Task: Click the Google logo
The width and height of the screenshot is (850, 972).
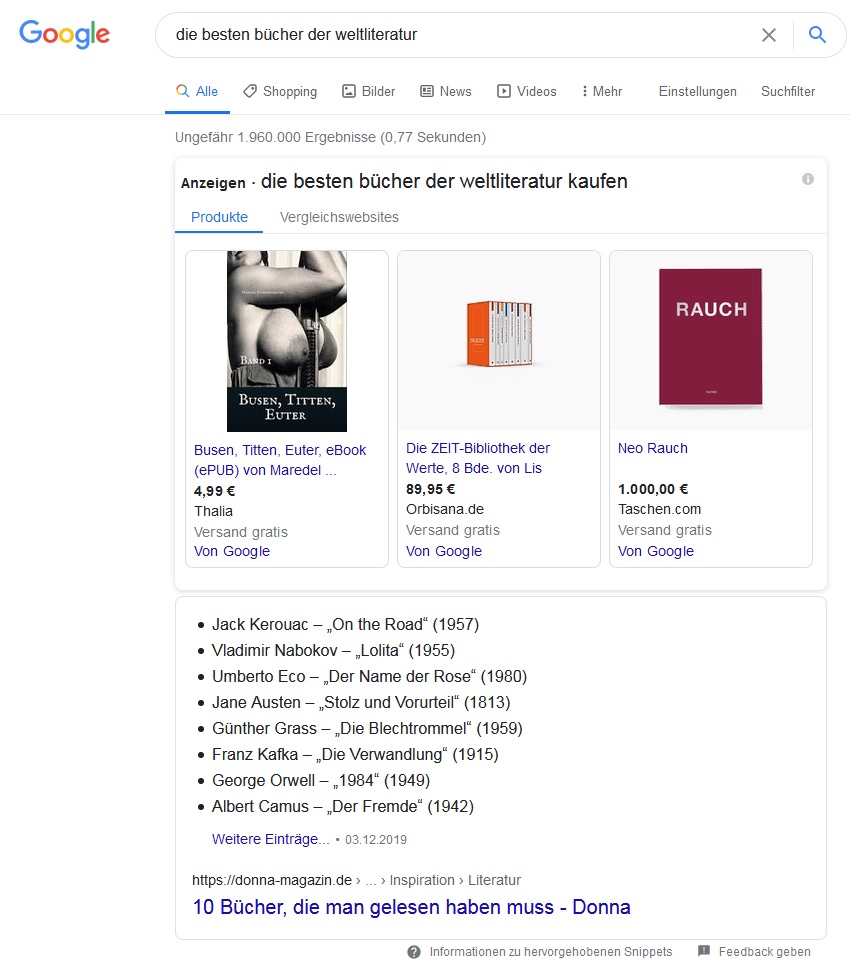Action: pyautogui.click(x=64, y=34)
